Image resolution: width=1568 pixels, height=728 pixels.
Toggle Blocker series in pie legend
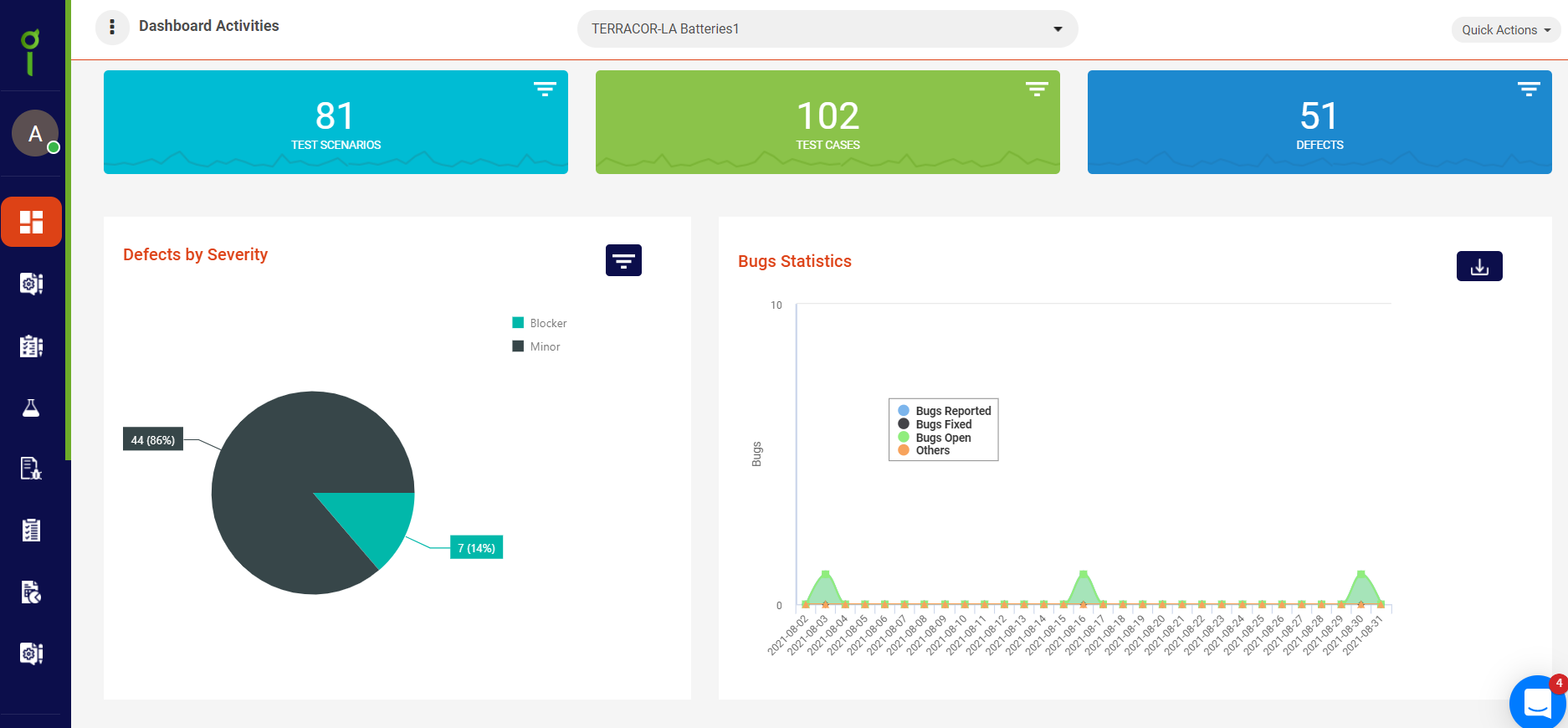540,323
